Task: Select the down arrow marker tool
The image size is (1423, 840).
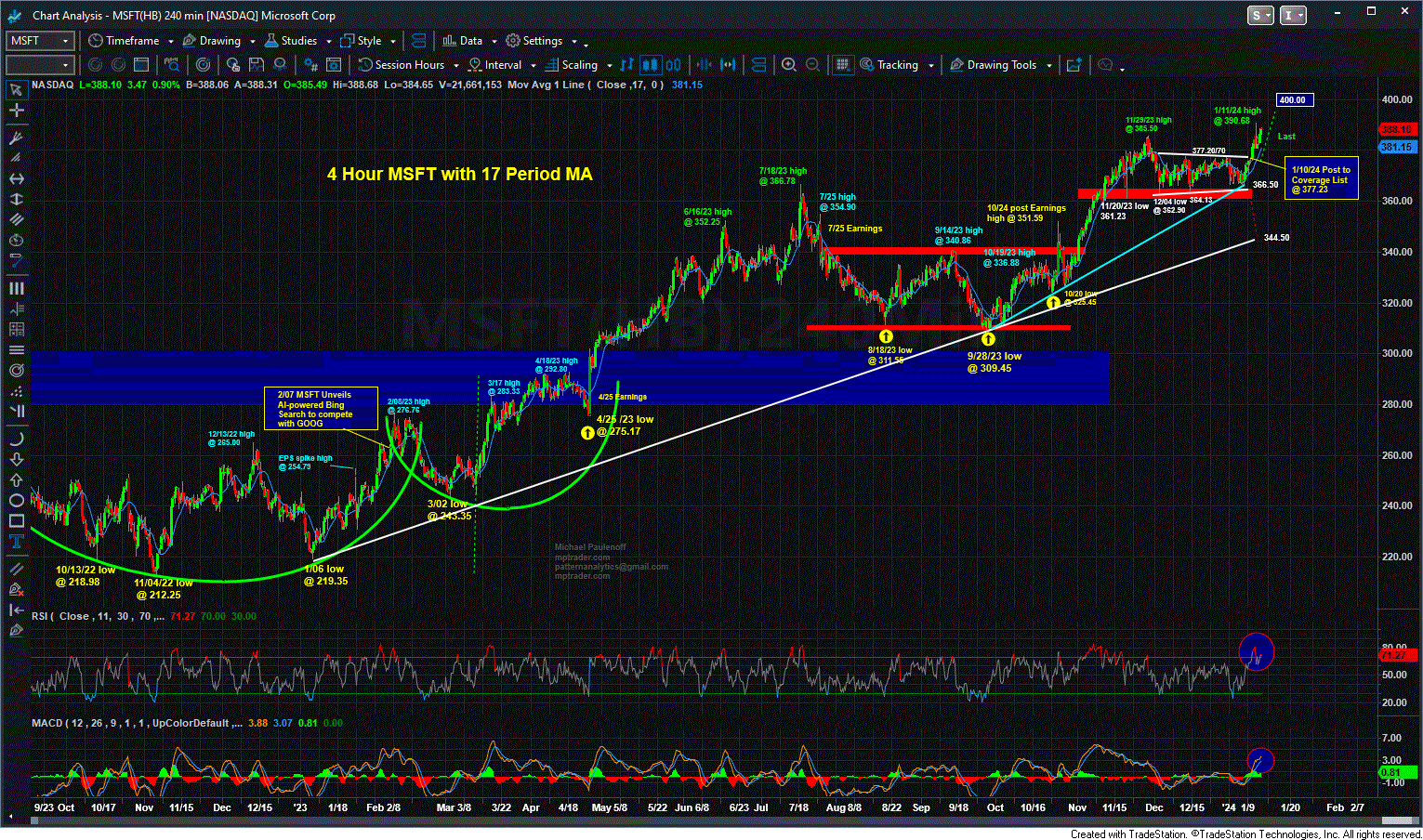Action: [16, 460]
